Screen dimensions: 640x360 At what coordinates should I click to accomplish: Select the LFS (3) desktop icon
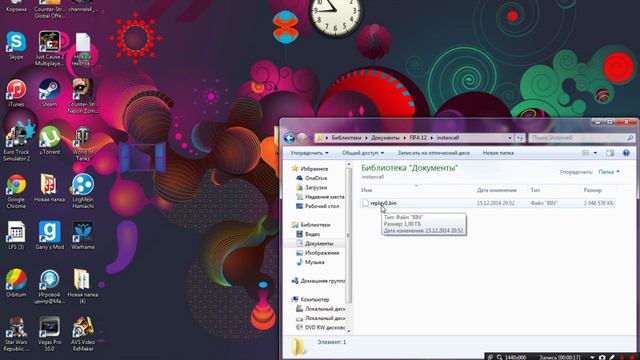tap(16, 235)
